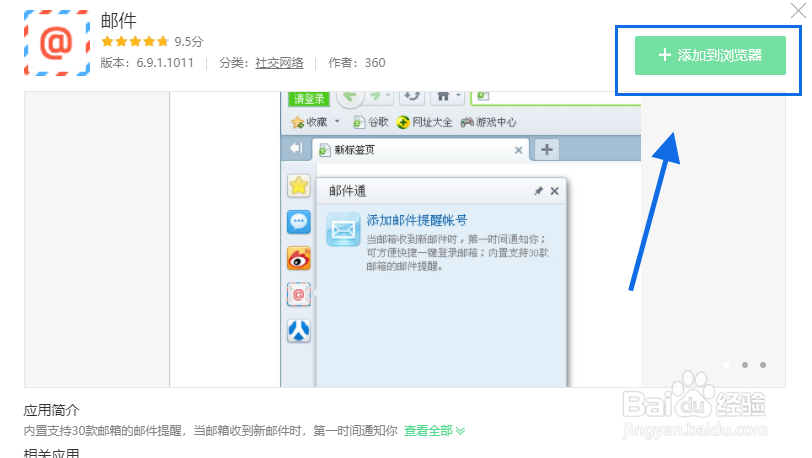Click the preview address bar
812x458 pixels.
click(x=556, y=97)
